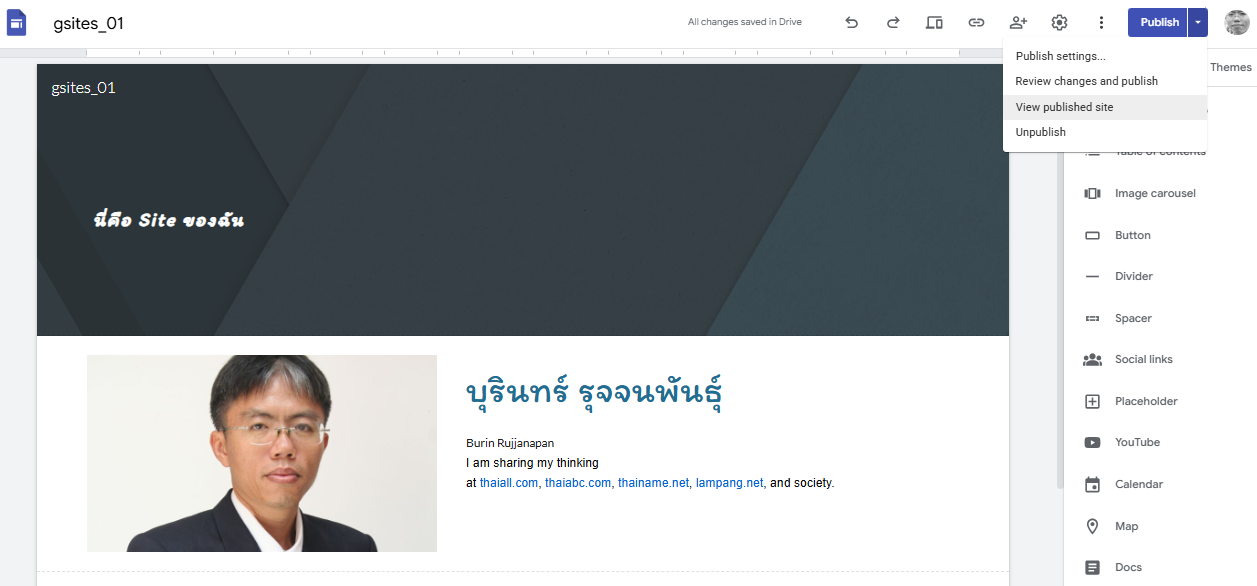Toggle the Publish dropdown arrow
Viewport: 1257px width, 586px height.
point(1198,22)
